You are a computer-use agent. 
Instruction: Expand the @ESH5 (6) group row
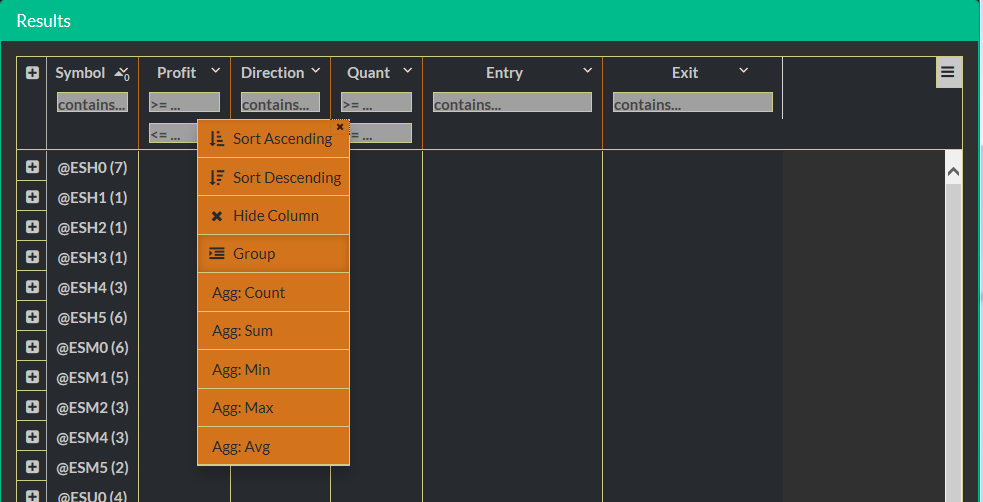[32, 317]
